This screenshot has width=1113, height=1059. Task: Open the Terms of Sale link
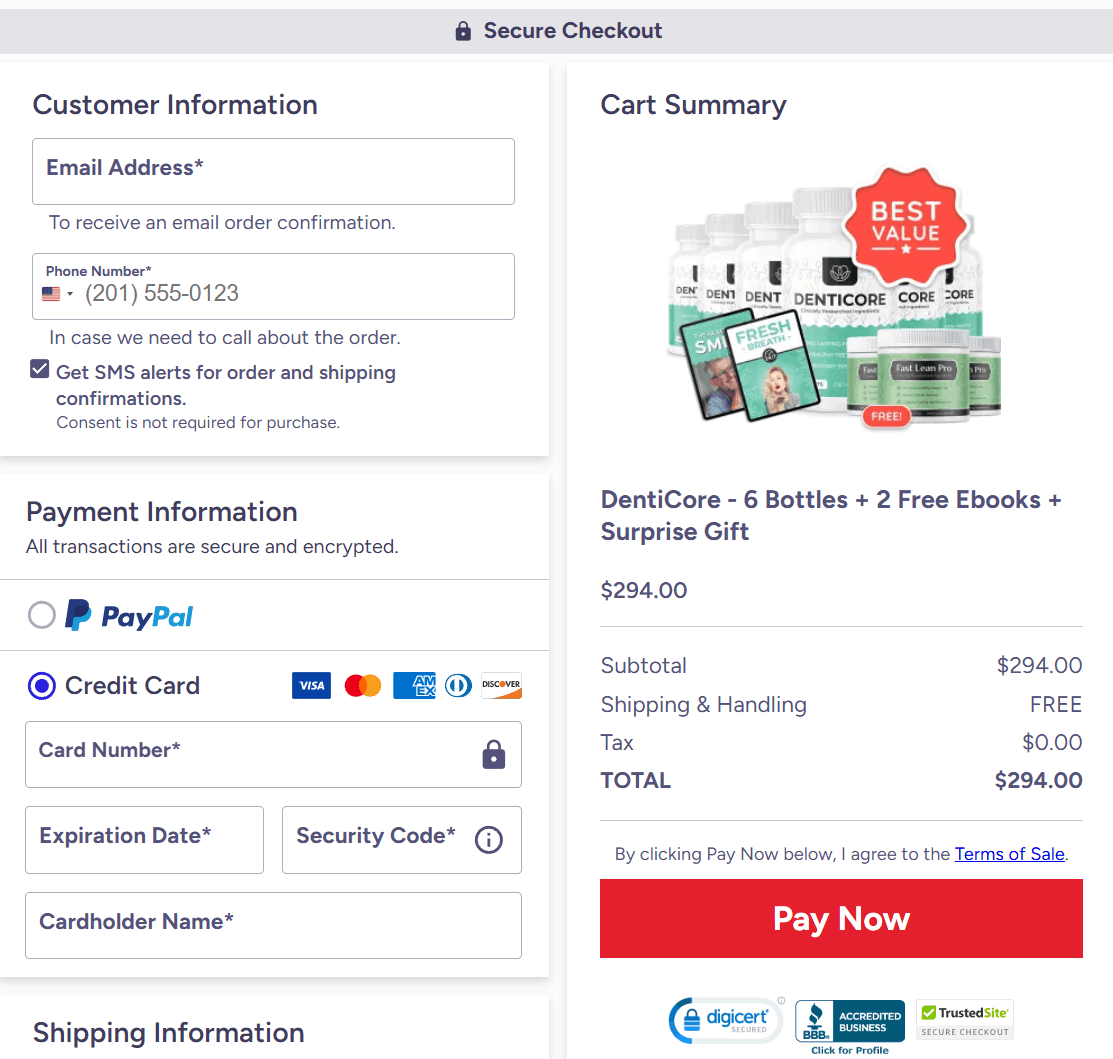point(1009,854)
